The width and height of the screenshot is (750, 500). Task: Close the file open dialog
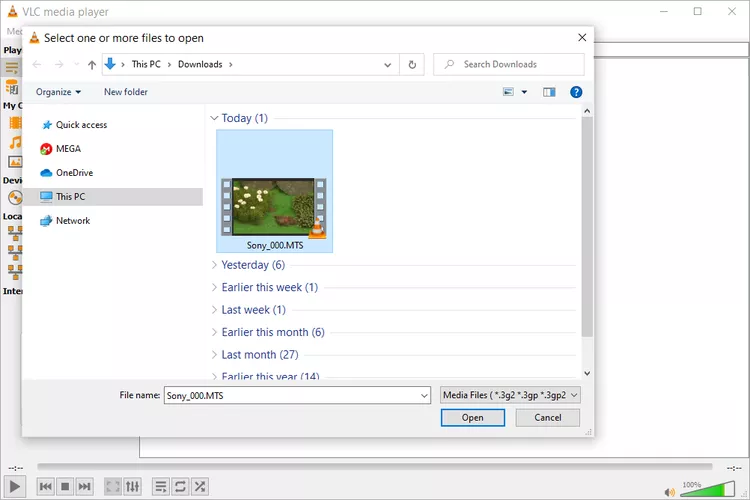tap(582, 37)
